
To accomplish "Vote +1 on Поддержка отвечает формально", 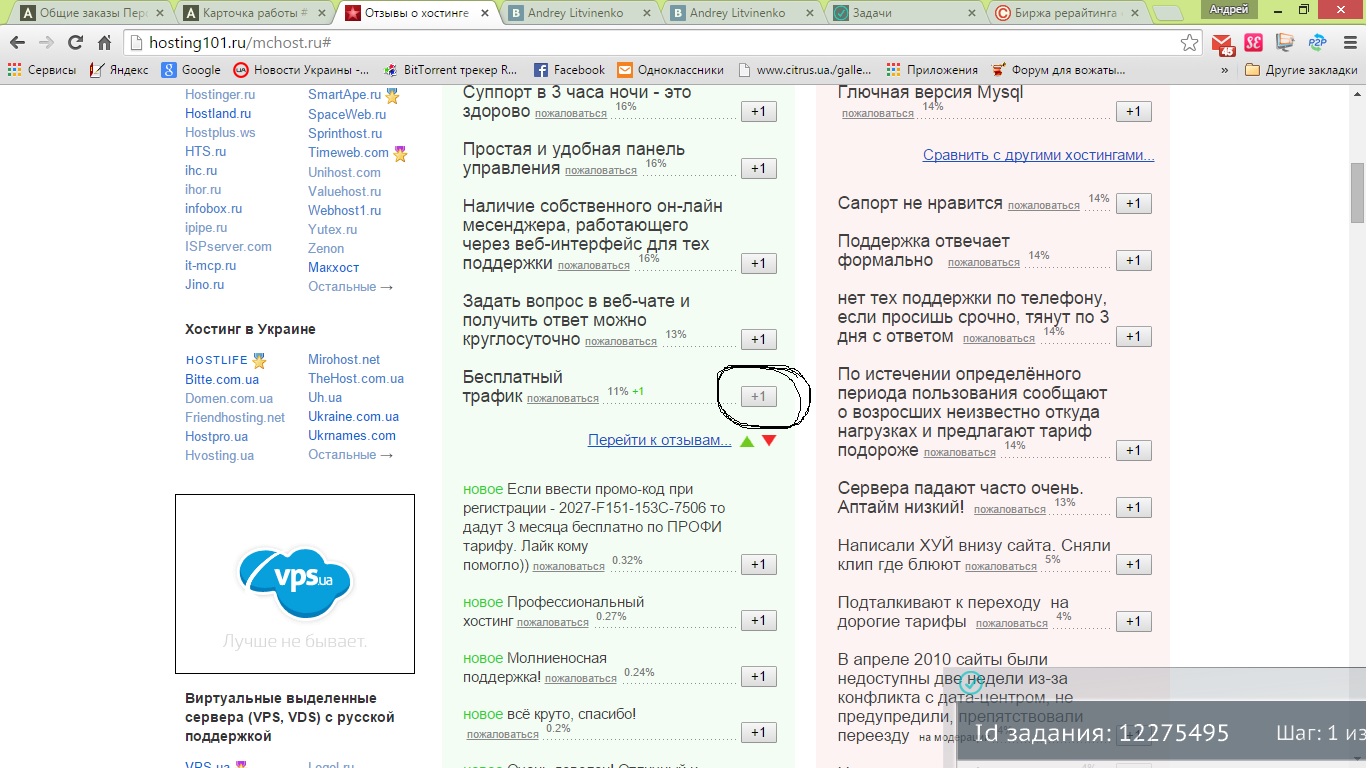I will 1133,260.
